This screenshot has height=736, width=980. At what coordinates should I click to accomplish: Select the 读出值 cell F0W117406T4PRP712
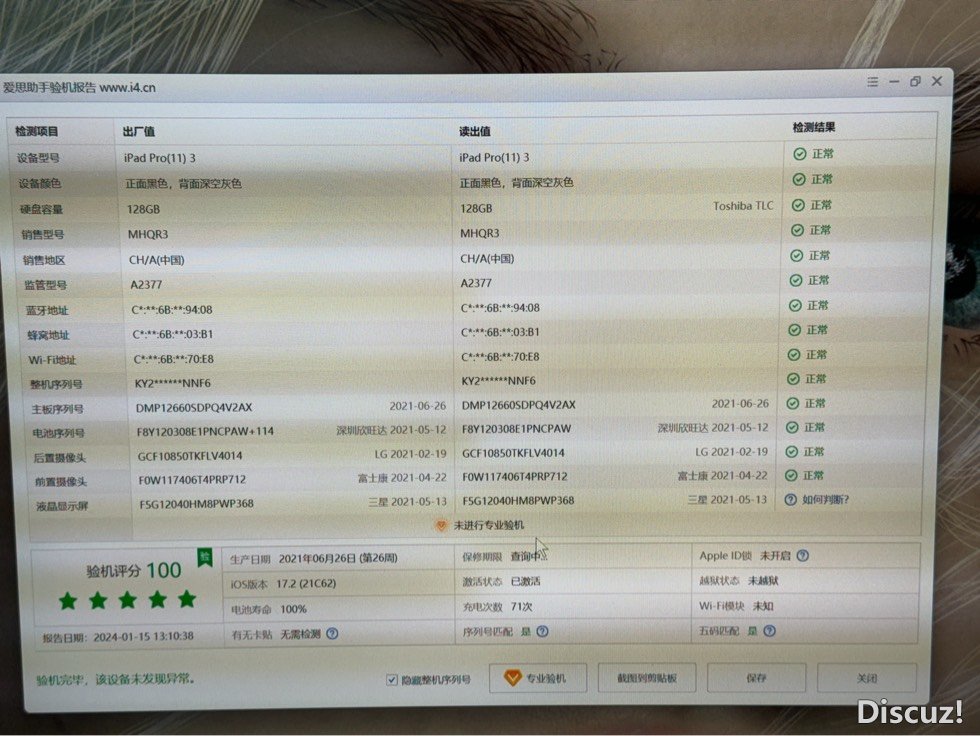(x=515, y=476)
